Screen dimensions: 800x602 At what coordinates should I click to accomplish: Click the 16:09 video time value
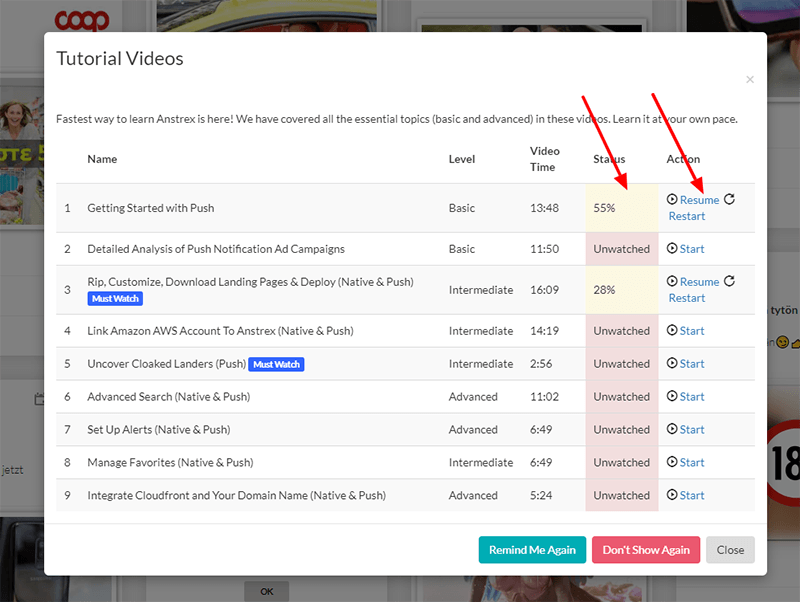click(x=544, y=290)
